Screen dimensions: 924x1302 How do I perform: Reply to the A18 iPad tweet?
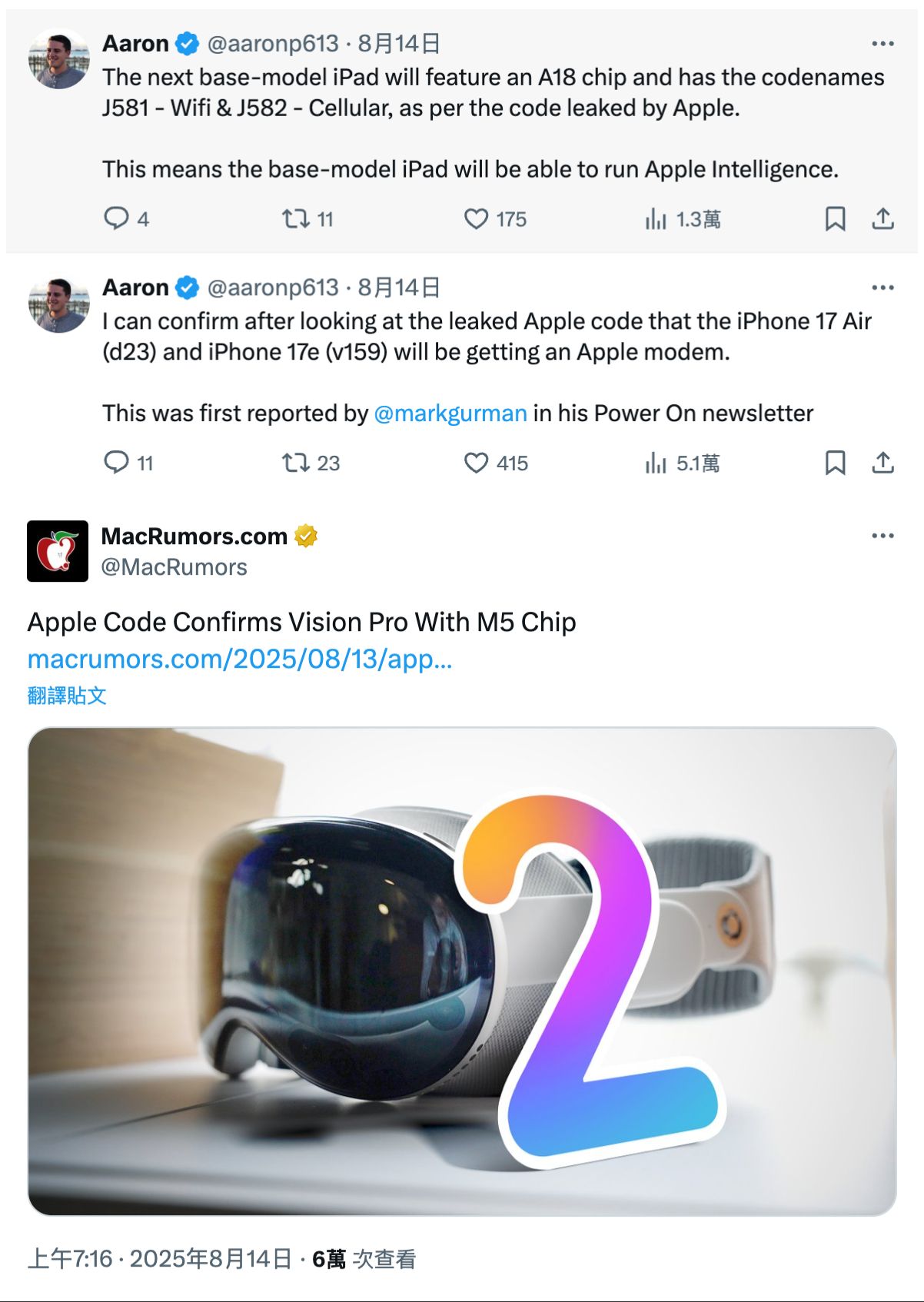point(117,219)
